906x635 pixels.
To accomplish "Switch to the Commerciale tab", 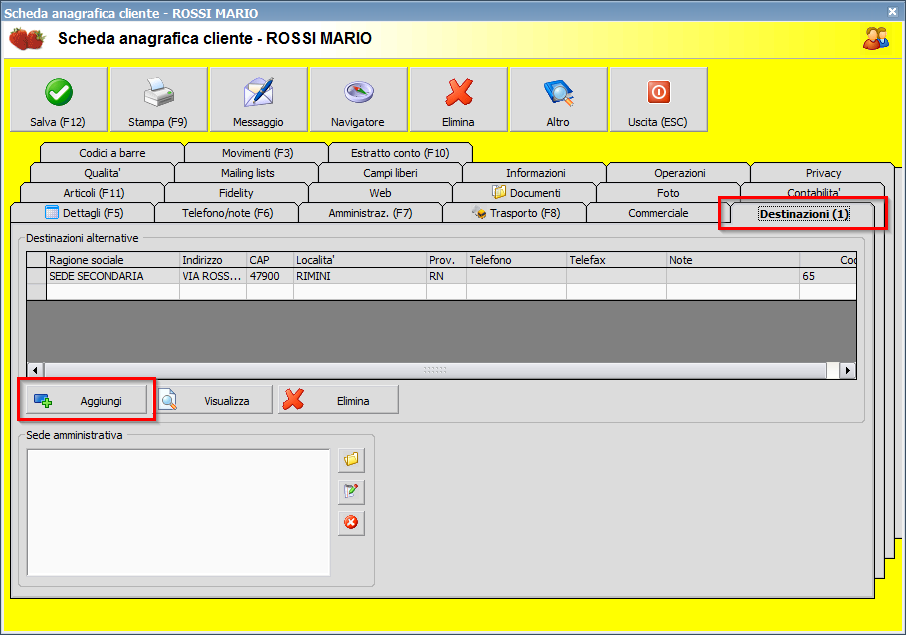I will point(658,213).
